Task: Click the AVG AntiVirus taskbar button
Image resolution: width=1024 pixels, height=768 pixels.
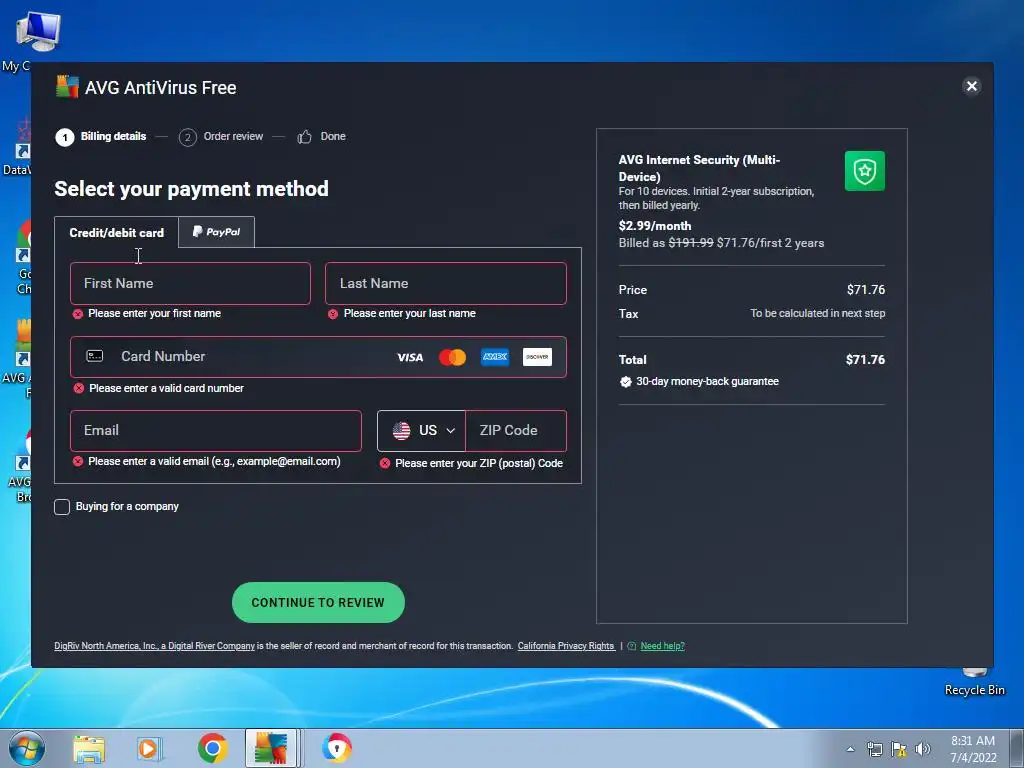Action: tap(272, 748)
